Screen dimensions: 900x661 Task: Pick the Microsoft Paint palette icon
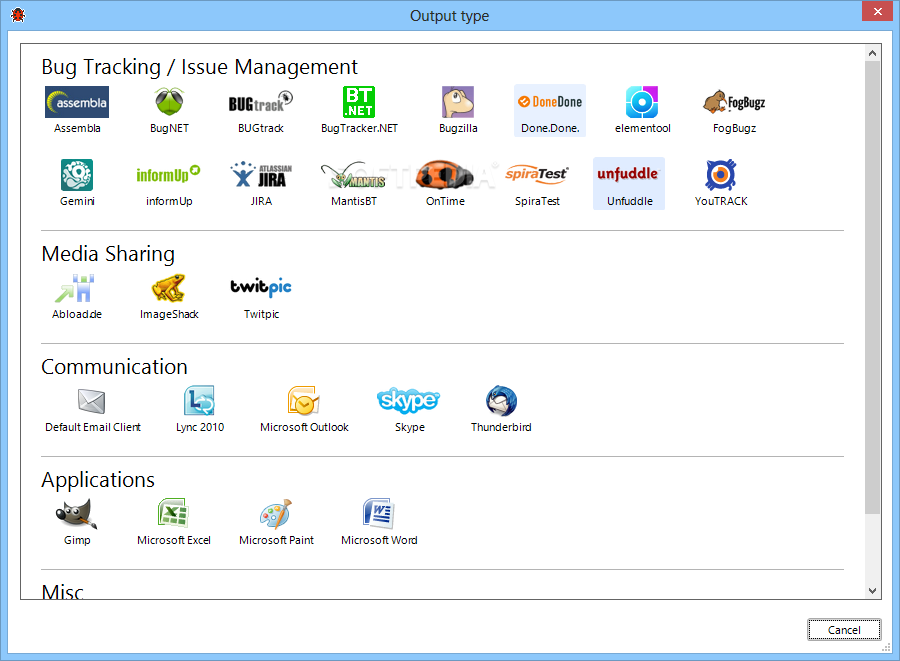point(276,514)
